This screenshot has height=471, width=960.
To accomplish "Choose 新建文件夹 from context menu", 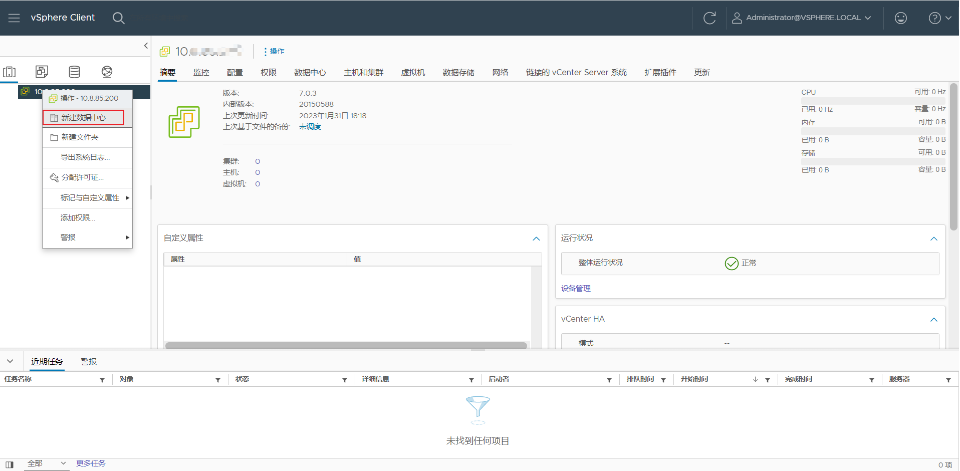I will pyautogui.click(x=88, y=137).
